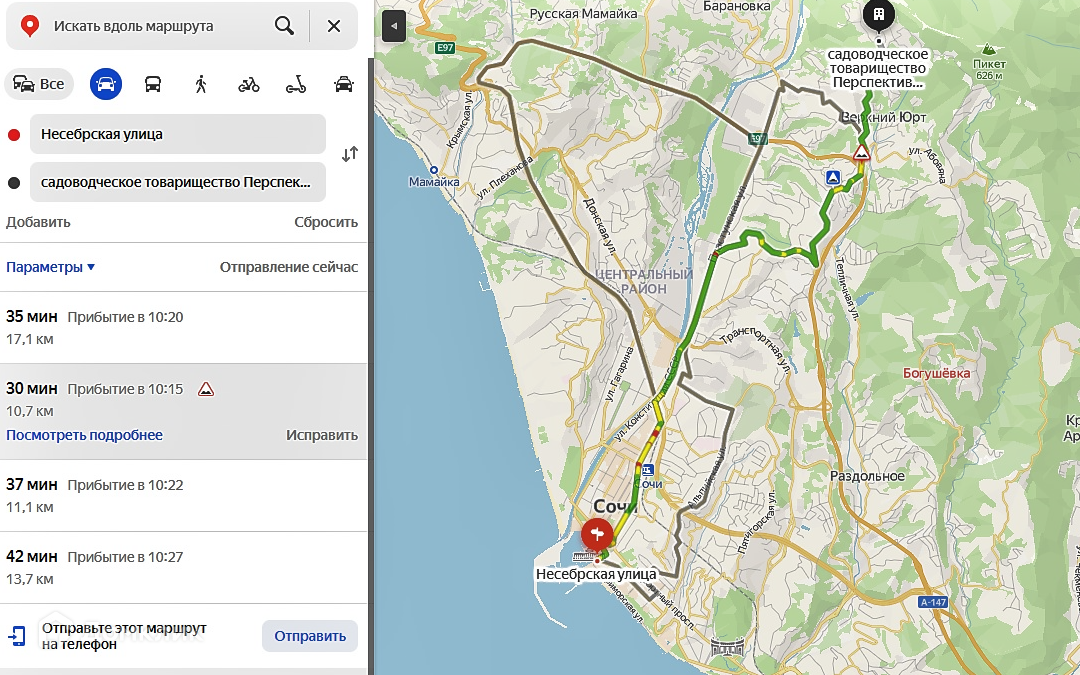Click the blue road sign icon near Верхний Юрт

click(833, 178)
